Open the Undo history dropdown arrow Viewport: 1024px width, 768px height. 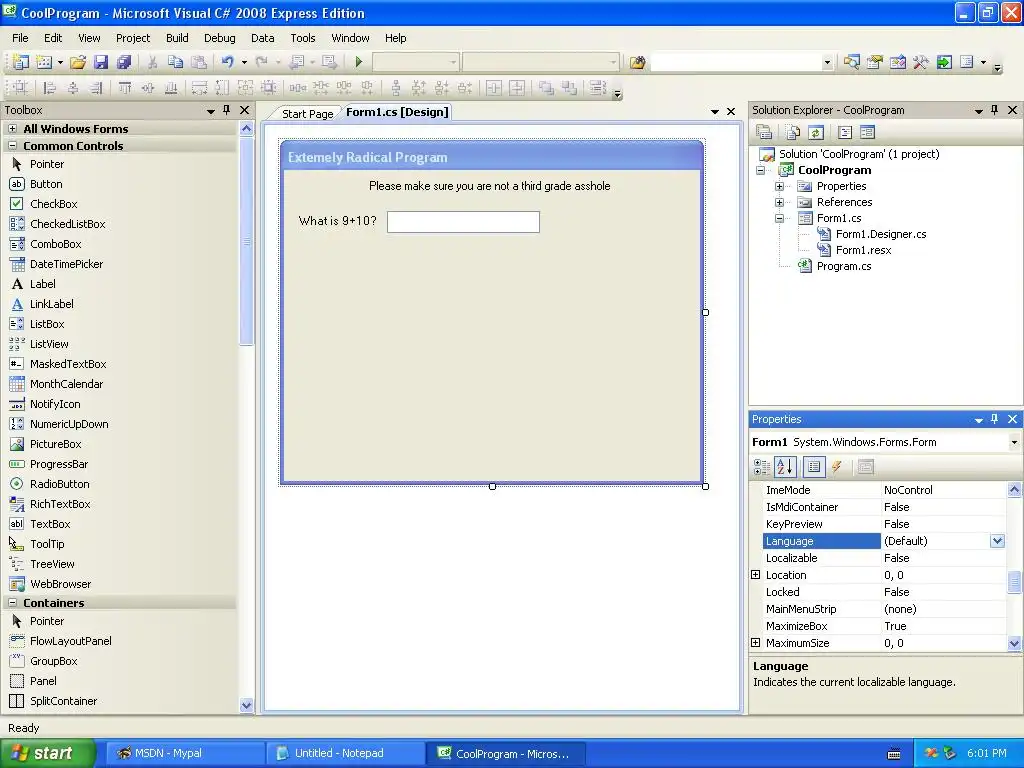(244, 62)
